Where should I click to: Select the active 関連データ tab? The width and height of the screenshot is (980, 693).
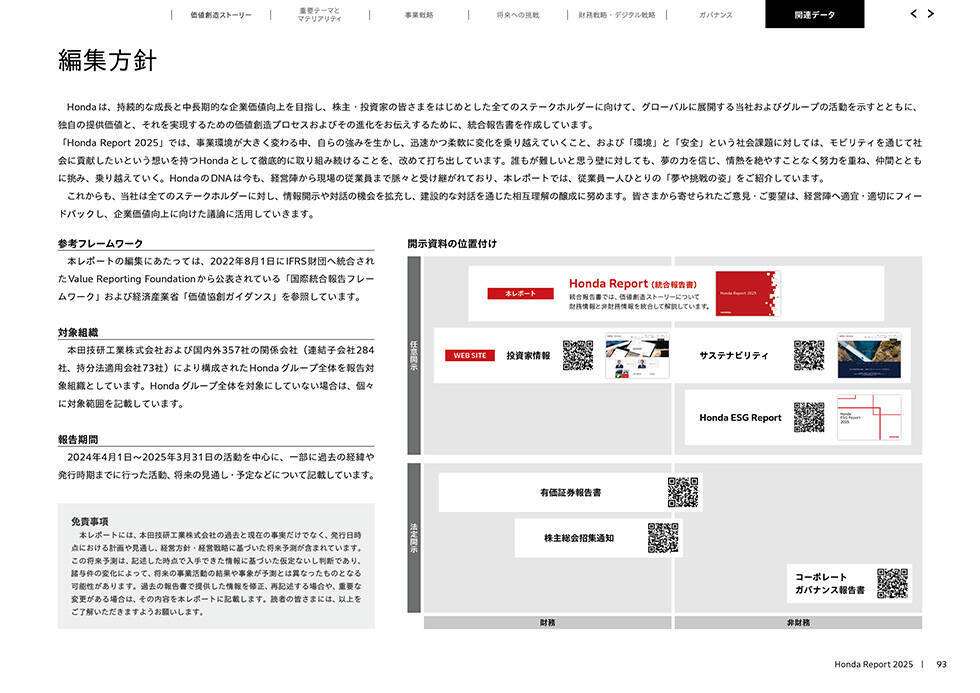pos(814,15)
